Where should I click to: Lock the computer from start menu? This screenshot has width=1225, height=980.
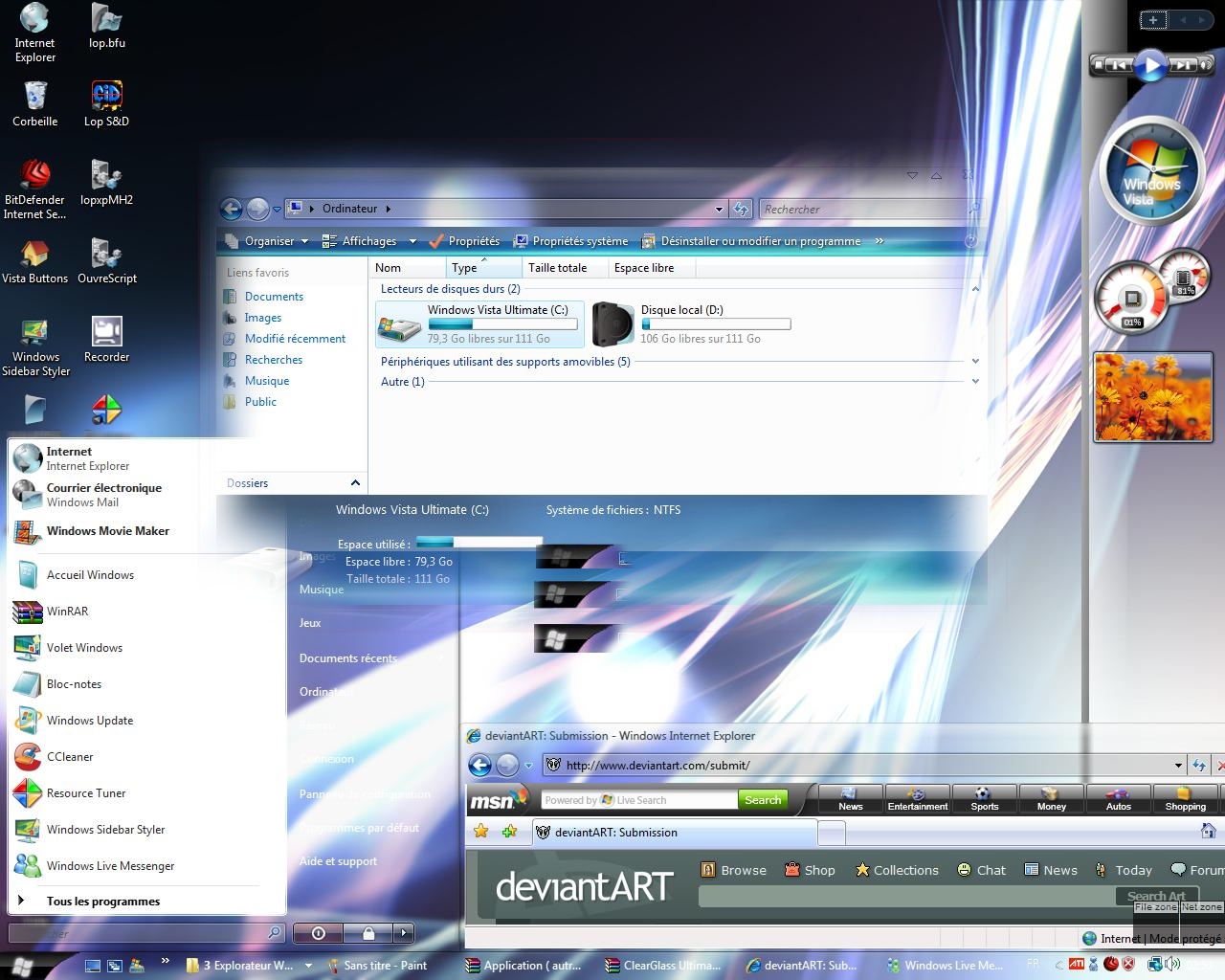click(x=369, y=932)
